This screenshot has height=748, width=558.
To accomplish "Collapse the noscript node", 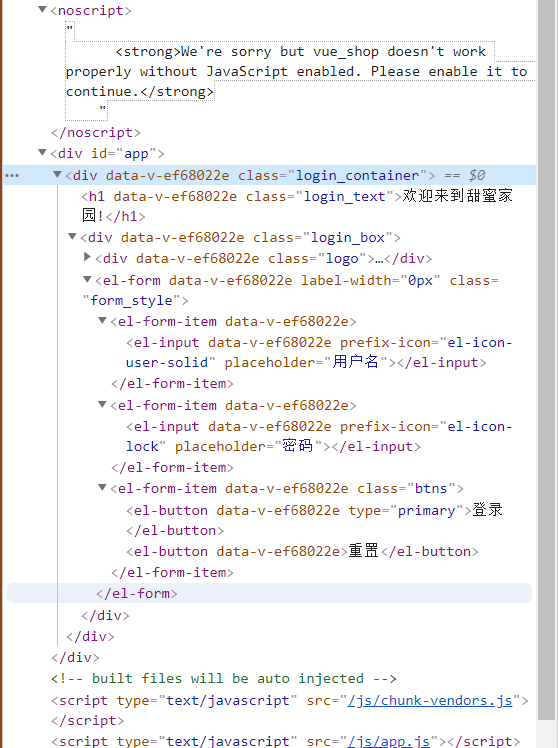I will [42, 10].
